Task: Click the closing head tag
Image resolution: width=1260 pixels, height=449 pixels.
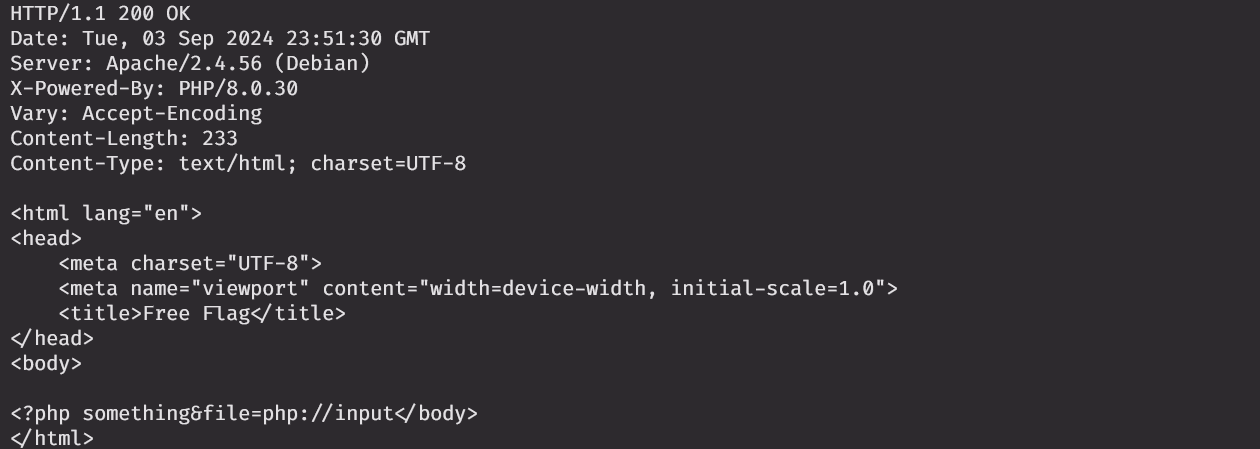Action: click(52, 339)
